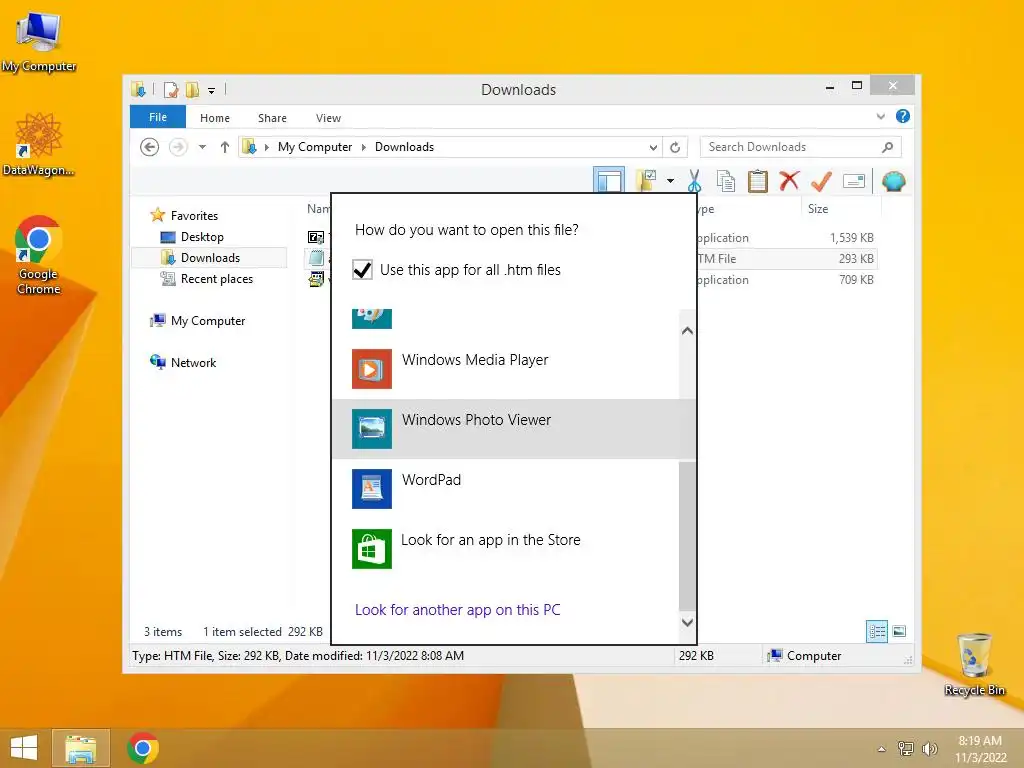Click My Computer in address breadcrumb

tap(315, 147)
